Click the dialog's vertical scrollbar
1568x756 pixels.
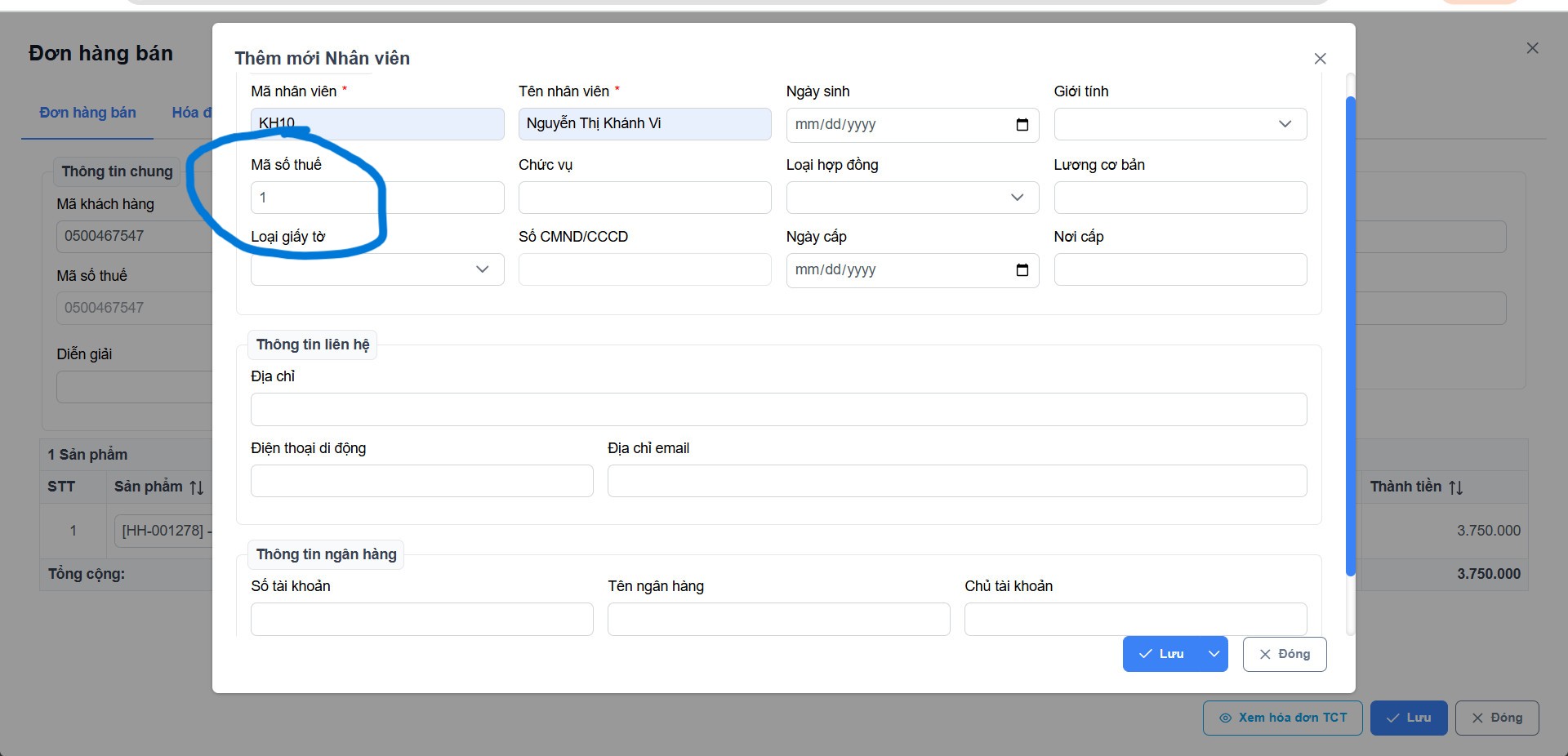(1351, 336)
